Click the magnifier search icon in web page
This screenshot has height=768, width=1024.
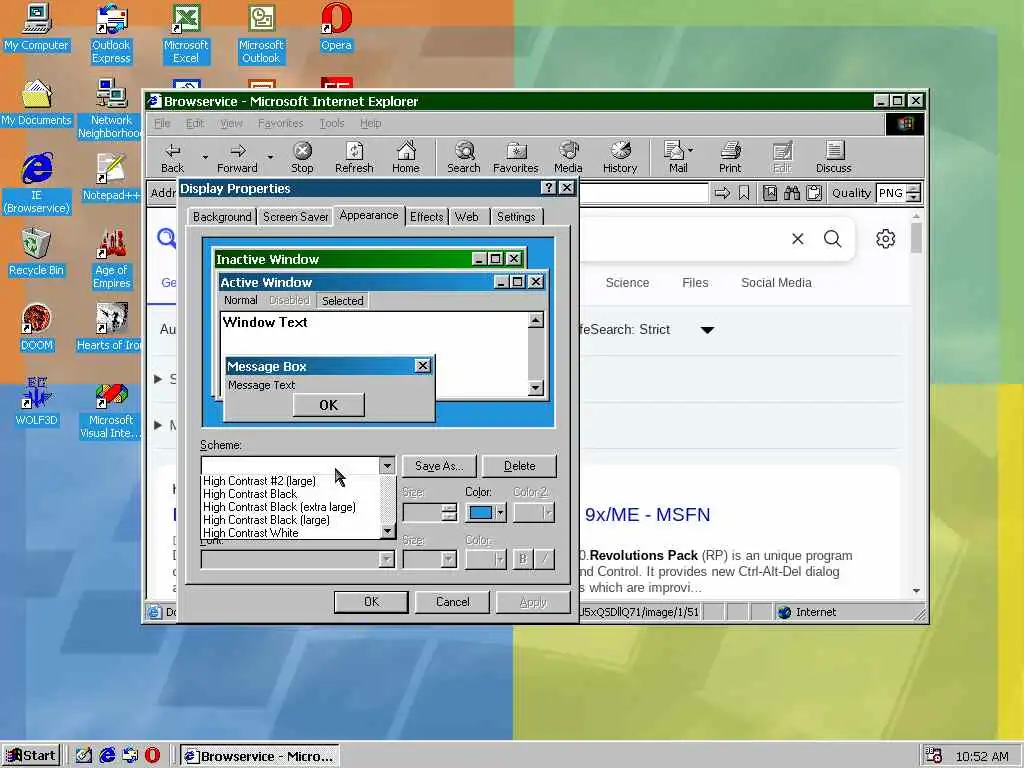click(x=833, y=238)
